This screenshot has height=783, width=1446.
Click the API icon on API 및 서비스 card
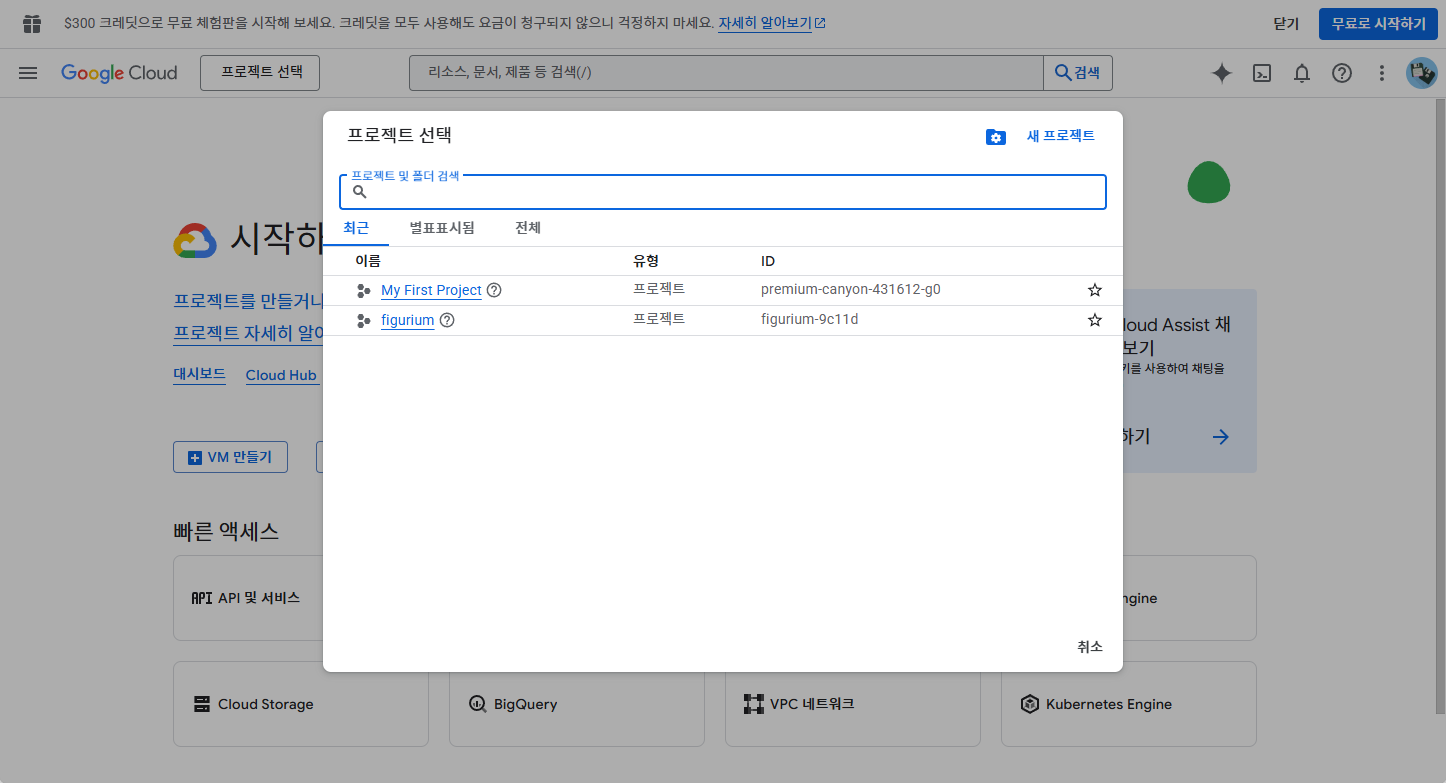coord(202,598)
